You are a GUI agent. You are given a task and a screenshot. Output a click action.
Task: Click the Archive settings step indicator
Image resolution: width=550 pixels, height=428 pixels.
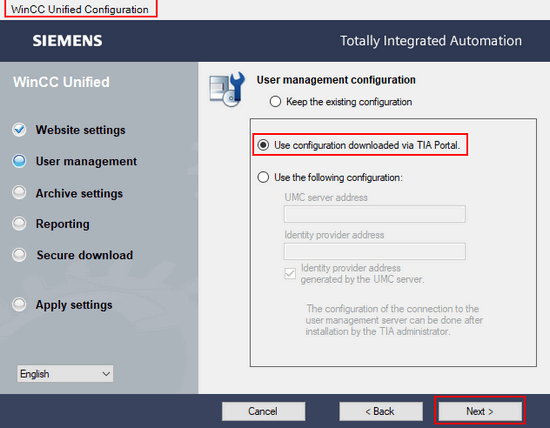19,193
